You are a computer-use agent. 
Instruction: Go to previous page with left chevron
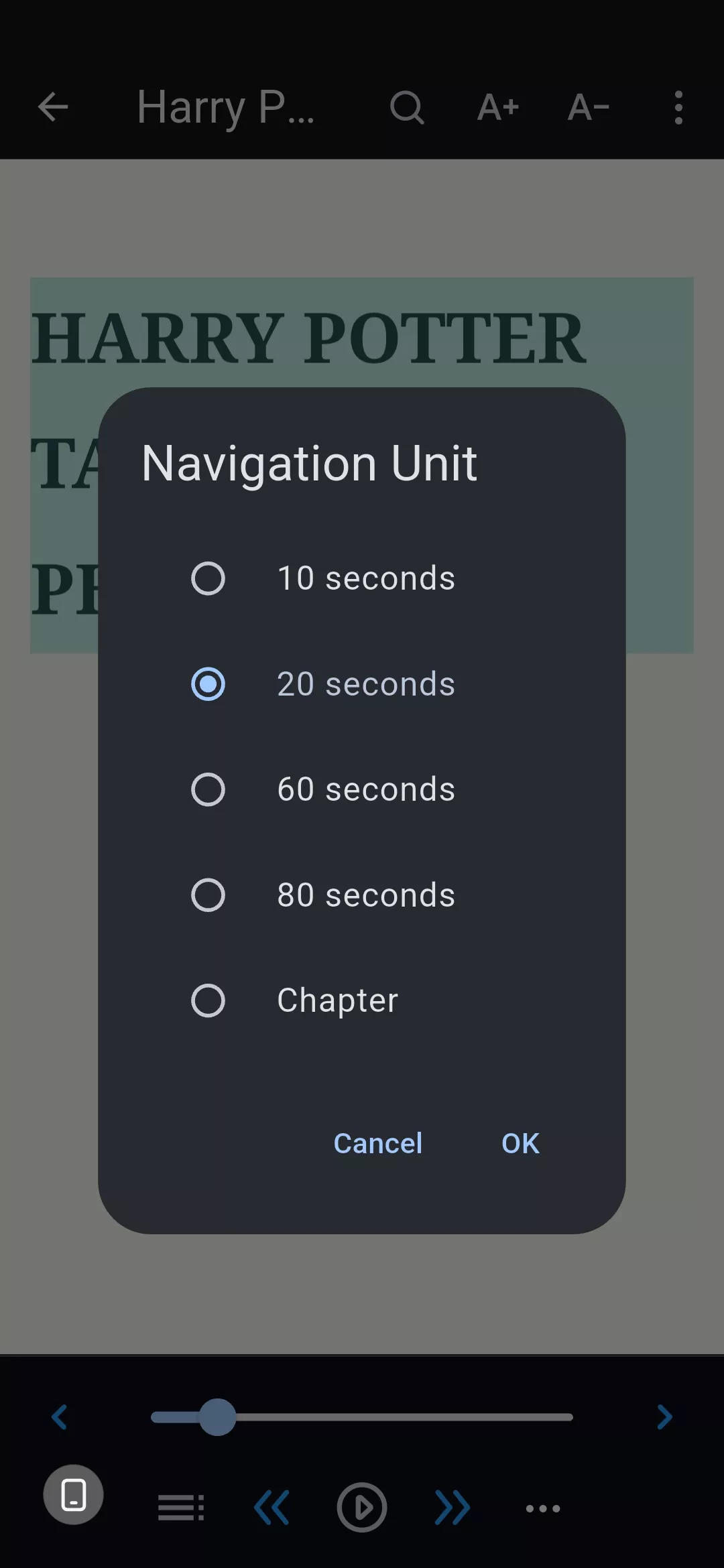pyautogui.click(x=60, y=1417)
